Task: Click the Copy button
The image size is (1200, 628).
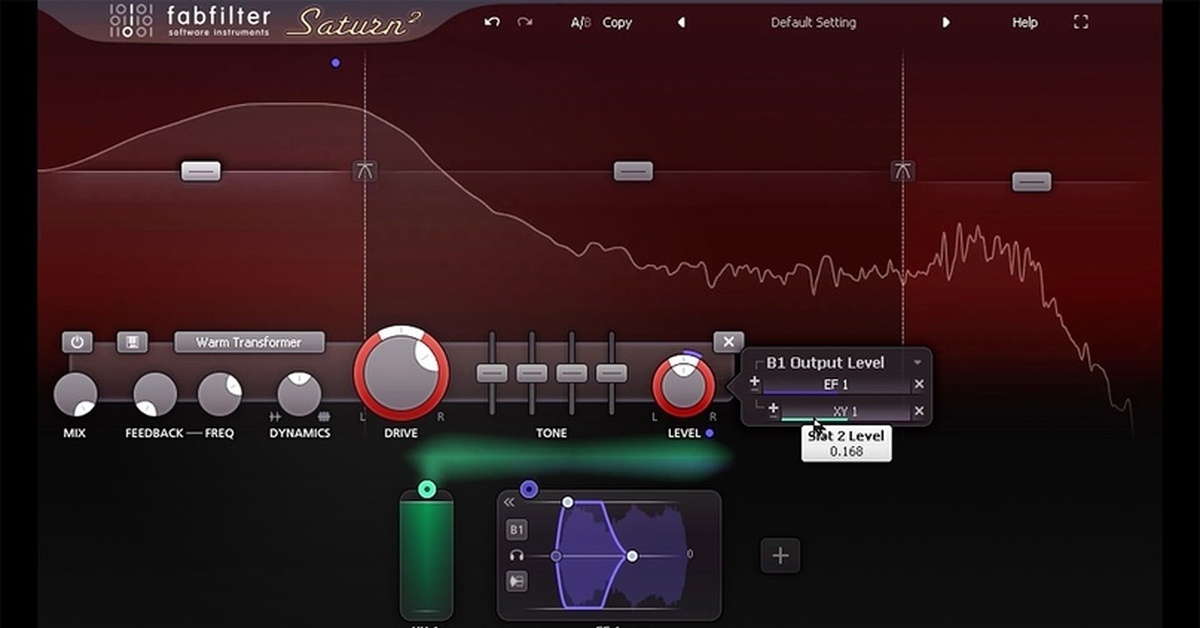Action: (617, 22)
